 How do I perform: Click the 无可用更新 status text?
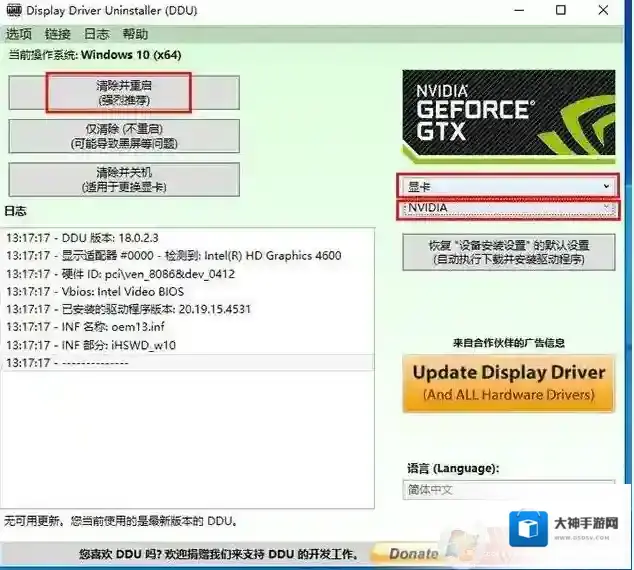120,521
